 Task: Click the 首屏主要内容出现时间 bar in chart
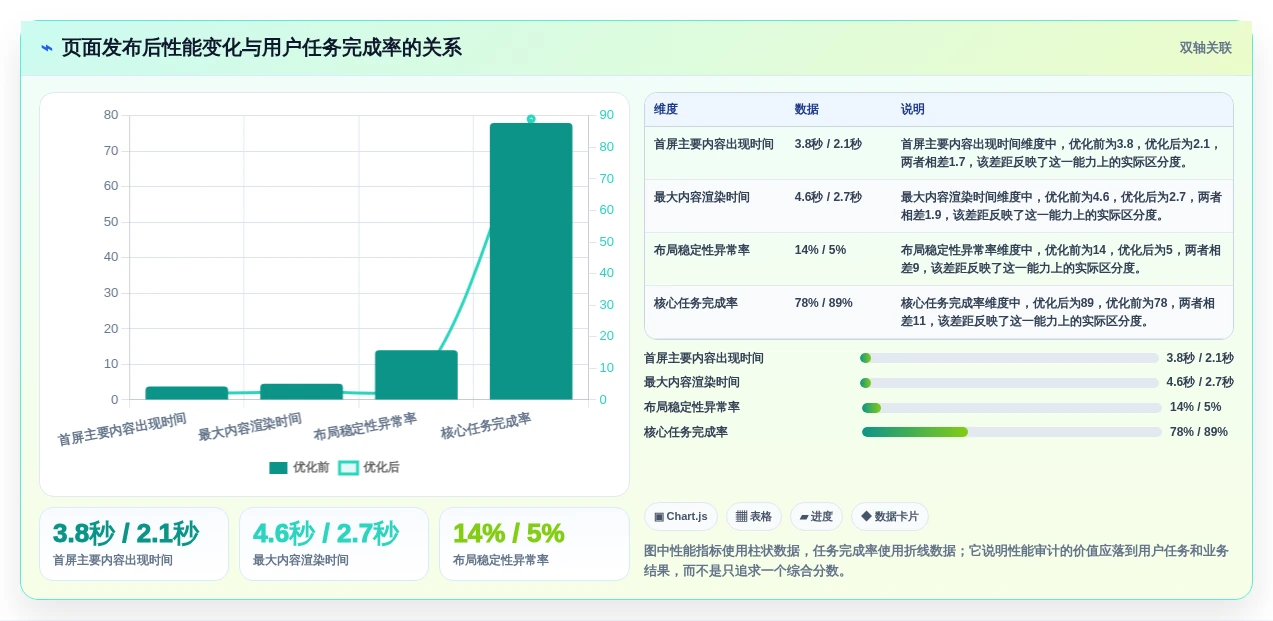pyautogui.click(x=187, y=393)
